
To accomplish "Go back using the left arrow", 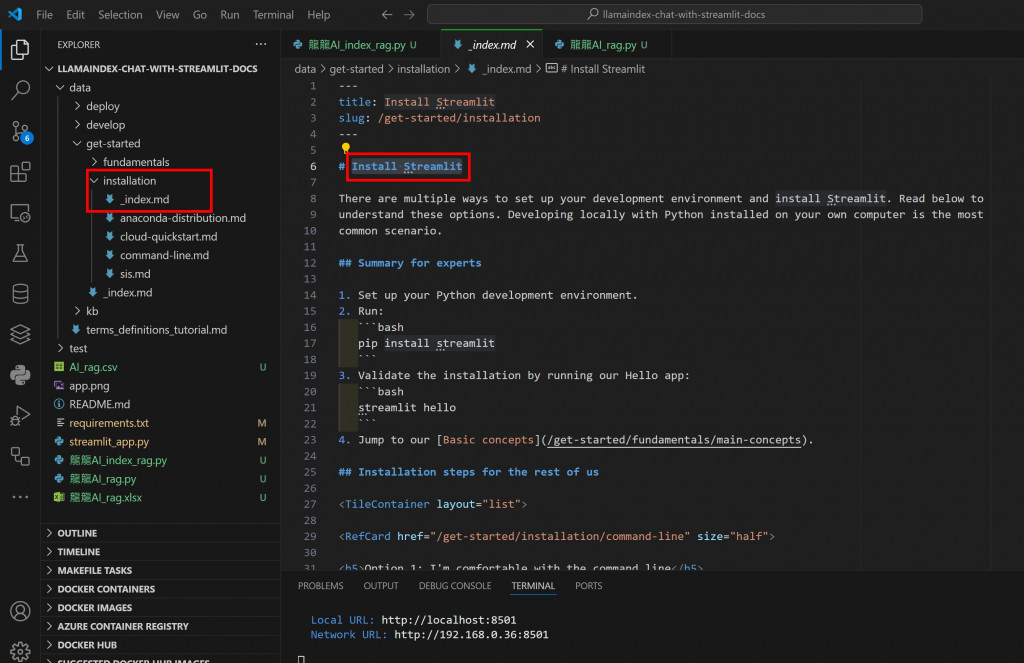I will pyautogui.click(x=387, y=14).
